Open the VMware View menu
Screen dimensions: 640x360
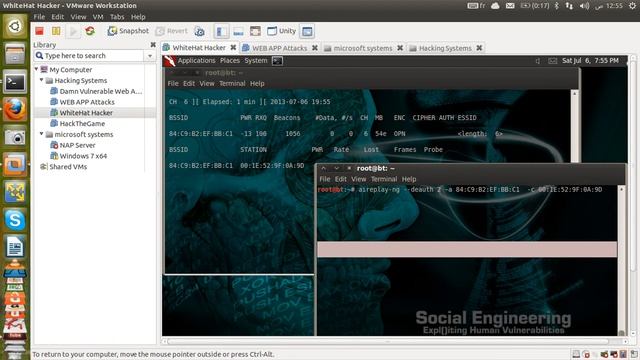point(78,17)
